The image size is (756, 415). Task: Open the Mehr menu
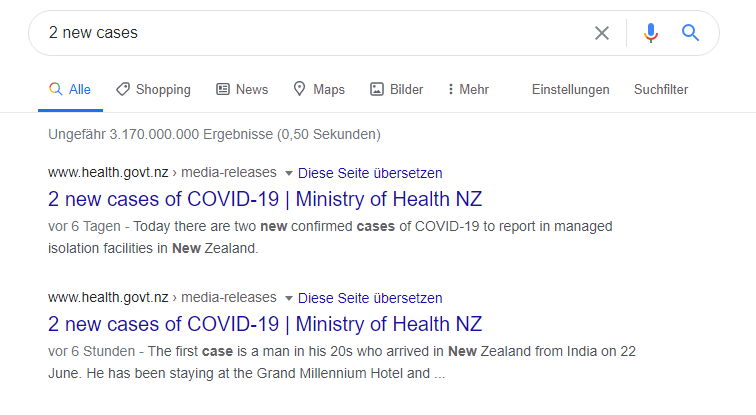(x=468, y=89)
